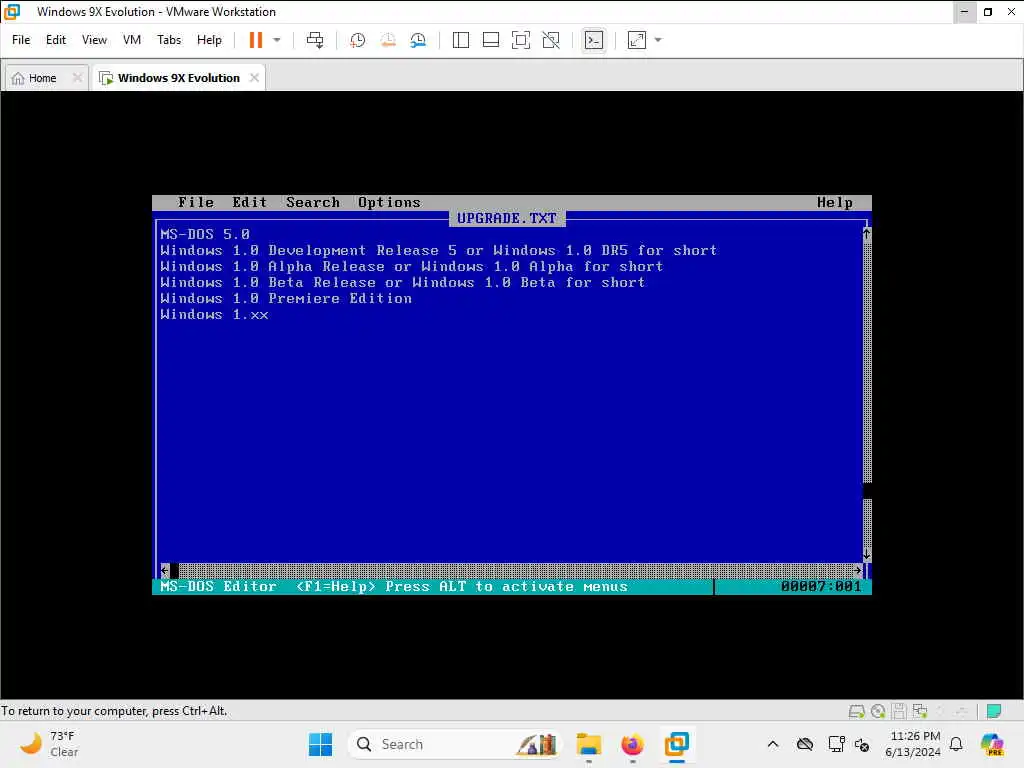Click the cloud sync tray icon
Image resolution: width=1024 pixels, height=768 pixels.
click(x=805, y=744)
